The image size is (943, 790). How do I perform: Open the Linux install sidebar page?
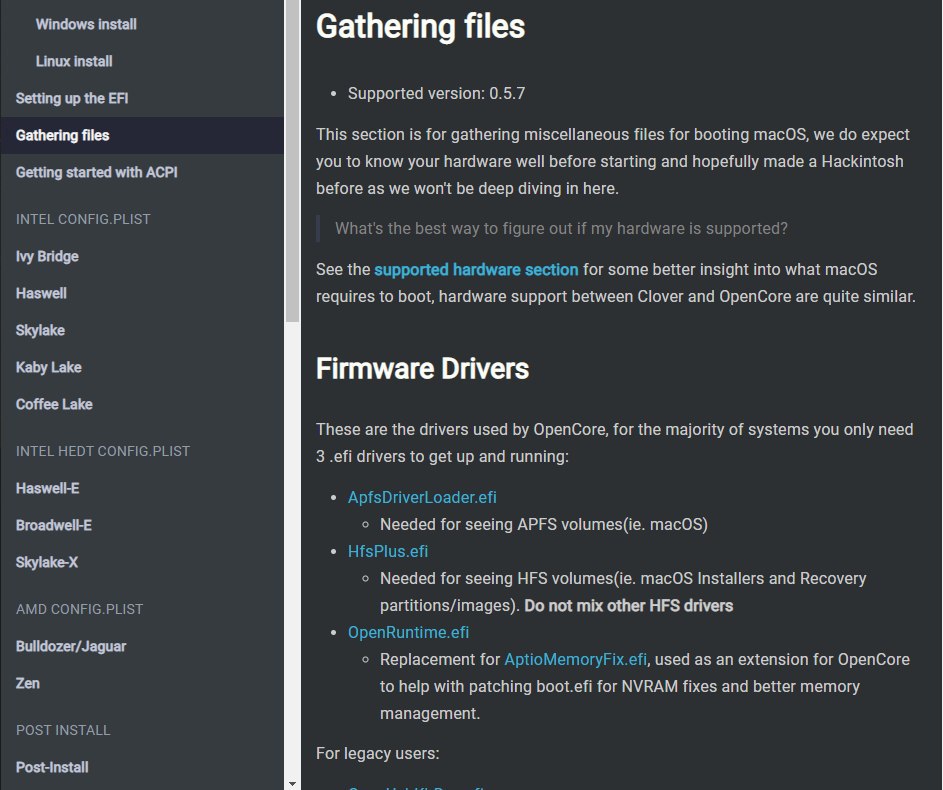coord(74,61)
